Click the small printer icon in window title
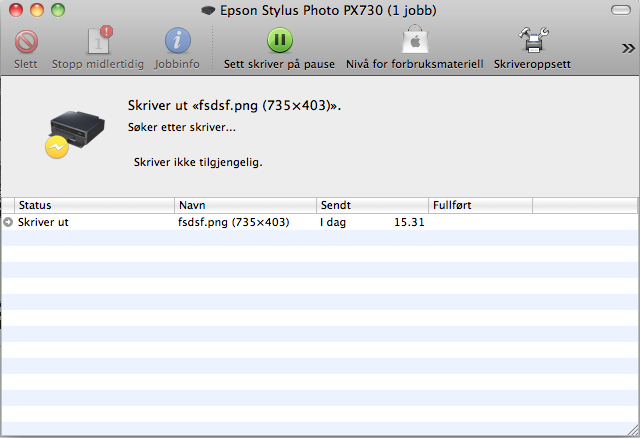Screen dimensions: 640x438 (208, 10)
